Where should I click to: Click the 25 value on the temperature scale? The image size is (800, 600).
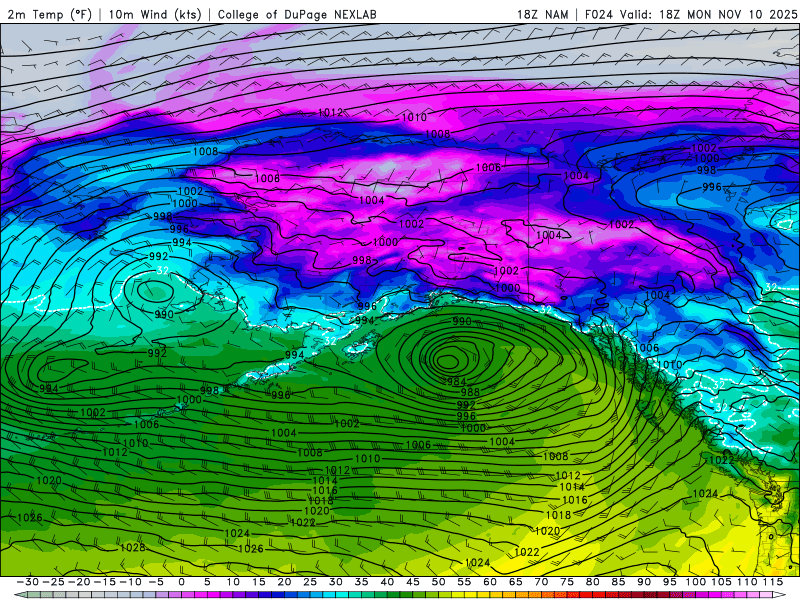310,582
